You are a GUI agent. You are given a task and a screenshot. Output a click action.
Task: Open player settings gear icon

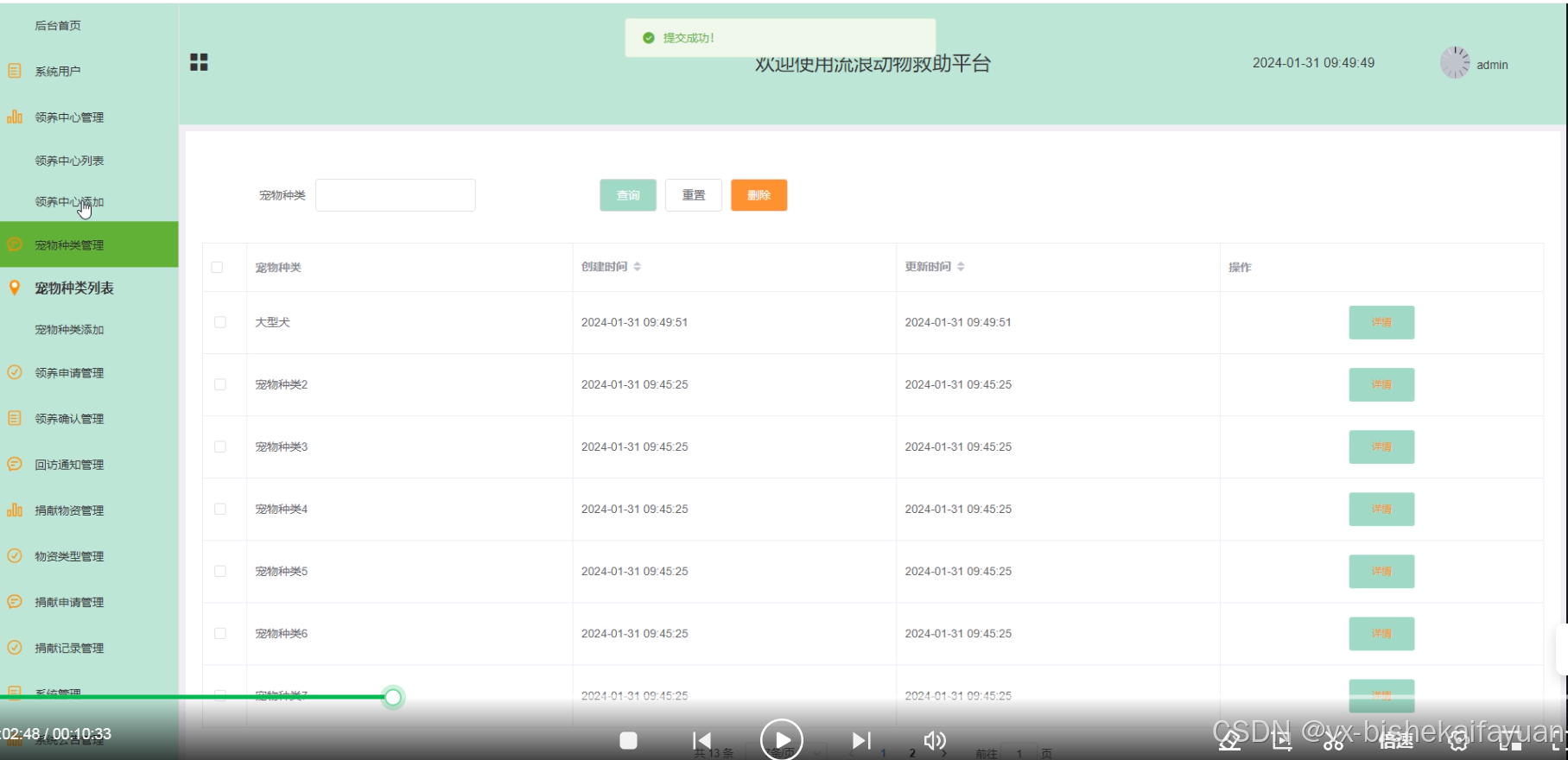click(x=1458, y=741)
